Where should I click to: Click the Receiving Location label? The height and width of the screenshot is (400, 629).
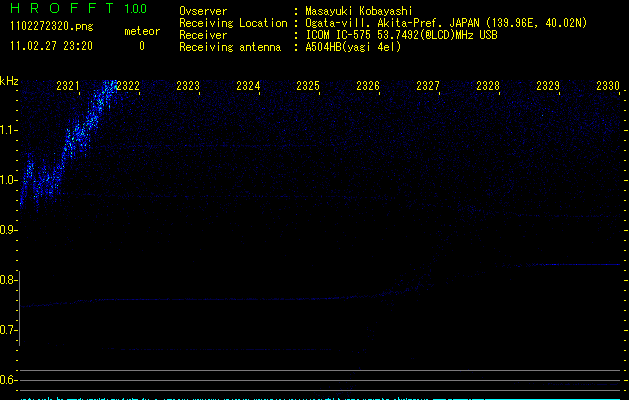coord(233,23)
